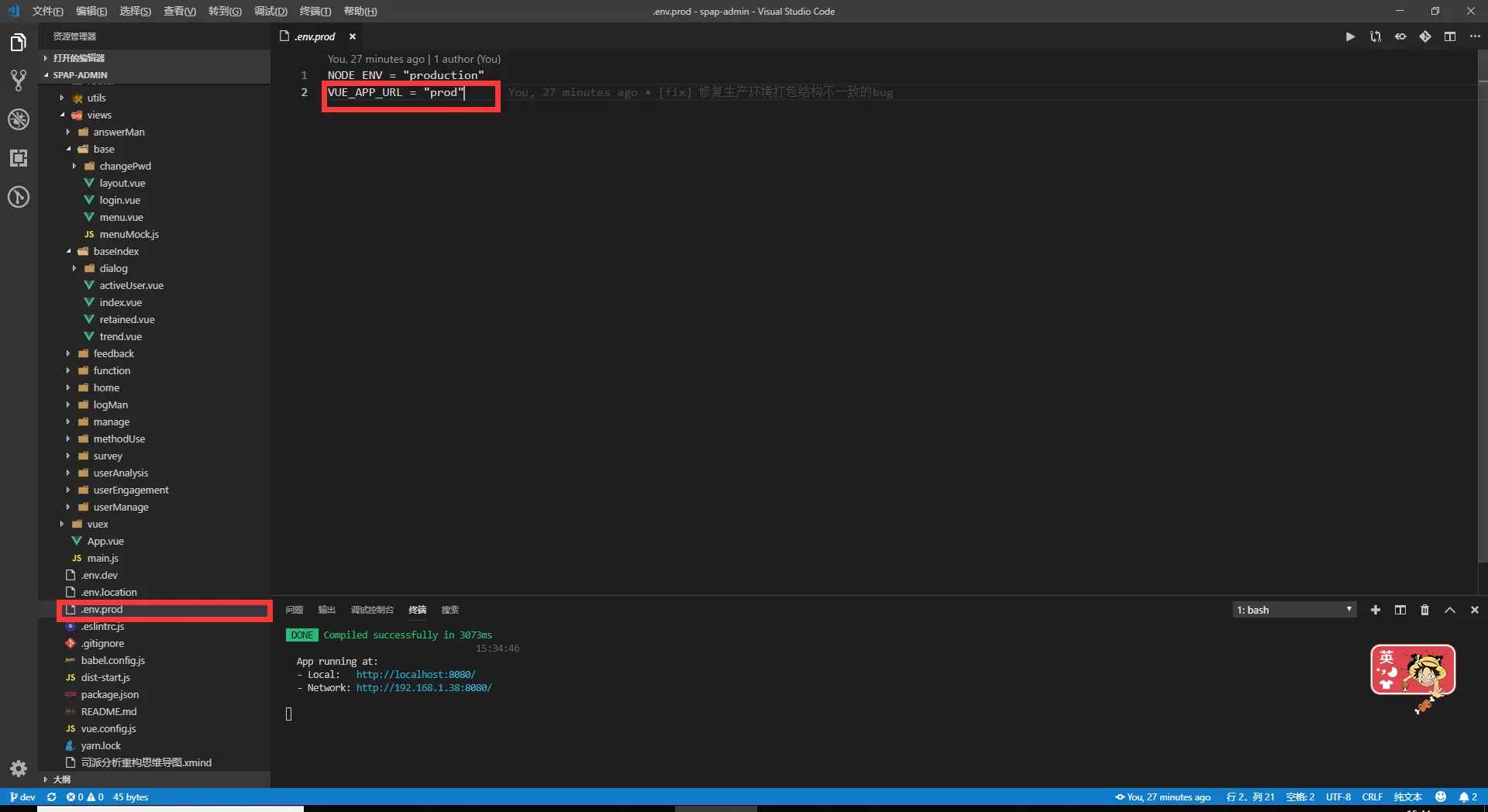The image size is (1488, 812).
Task: Place cursor on line 1 NODE_ENV text
Action: coord(355,75)
